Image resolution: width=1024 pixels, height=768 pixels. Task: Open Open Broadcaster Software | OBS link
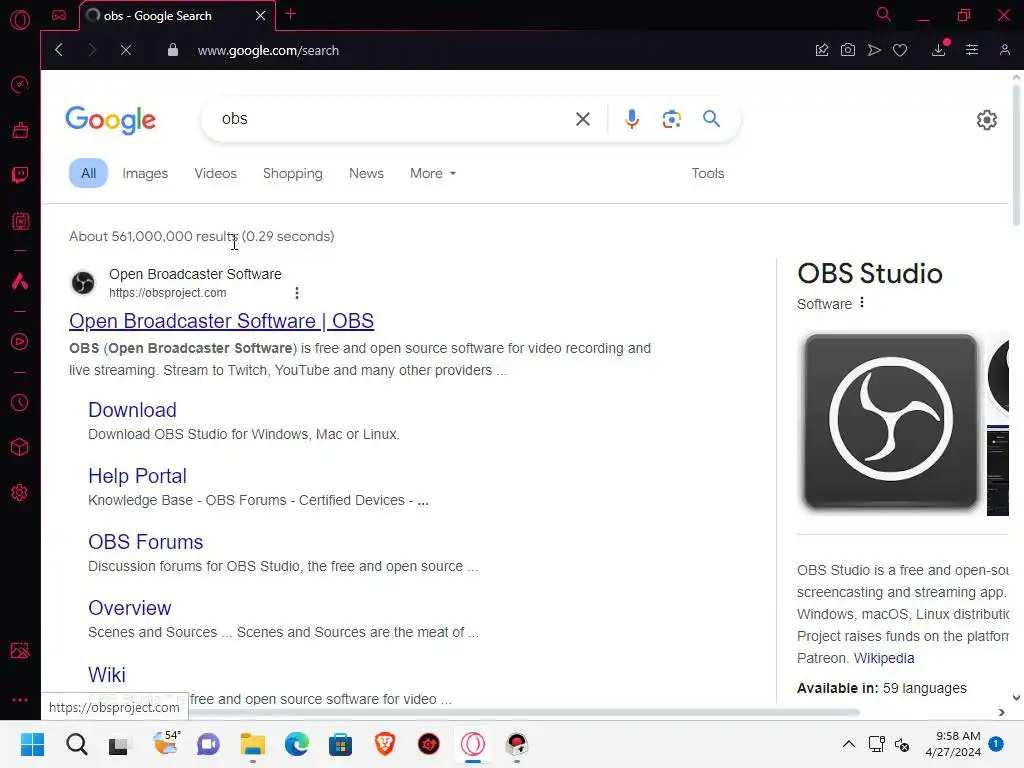(221, 321)
